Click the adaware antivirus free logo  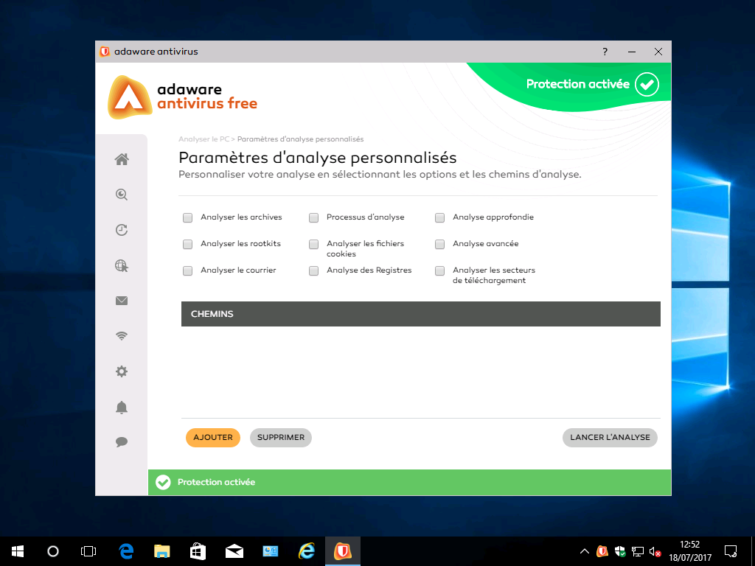click(183, 97)
